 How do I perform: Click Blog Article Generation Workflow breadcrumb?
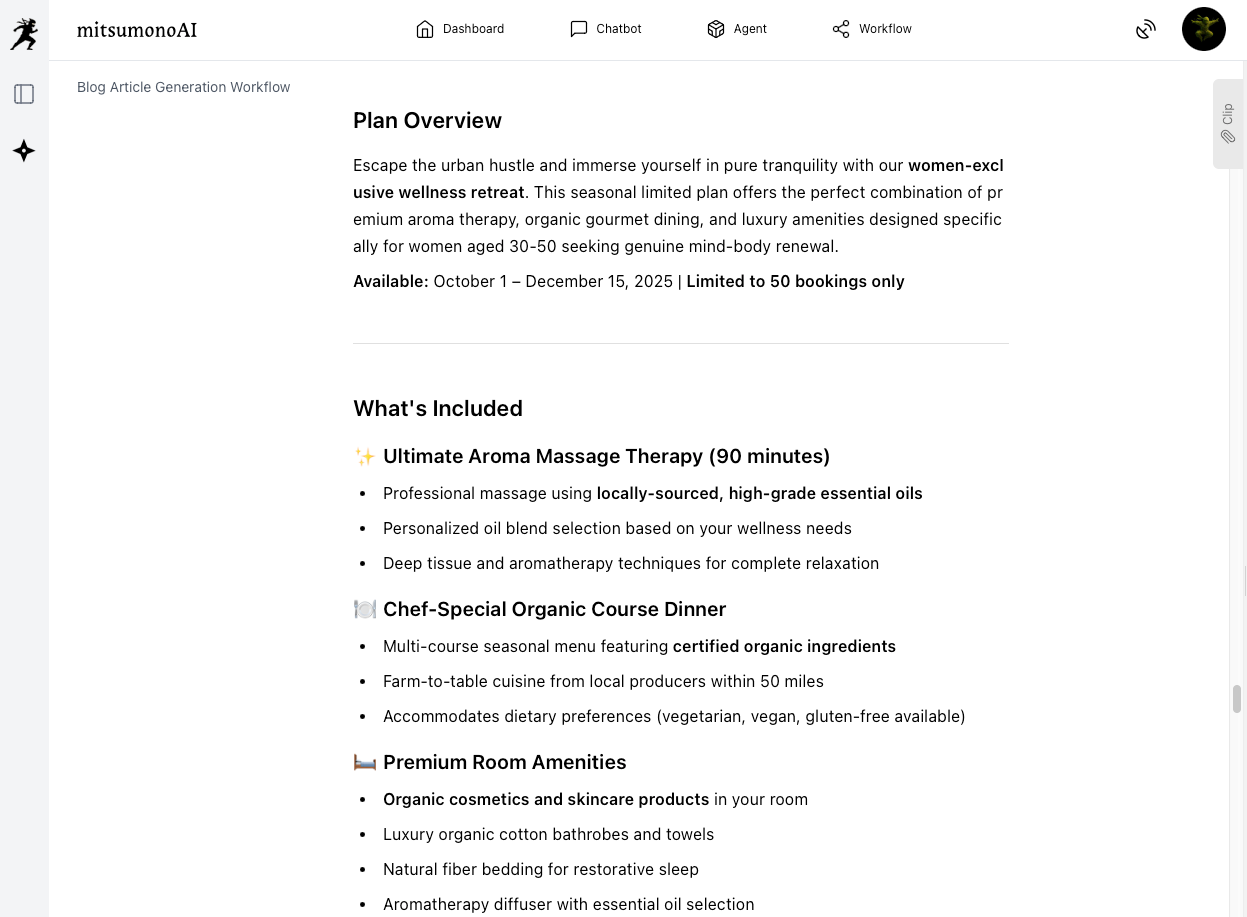[x=183, y=87]
